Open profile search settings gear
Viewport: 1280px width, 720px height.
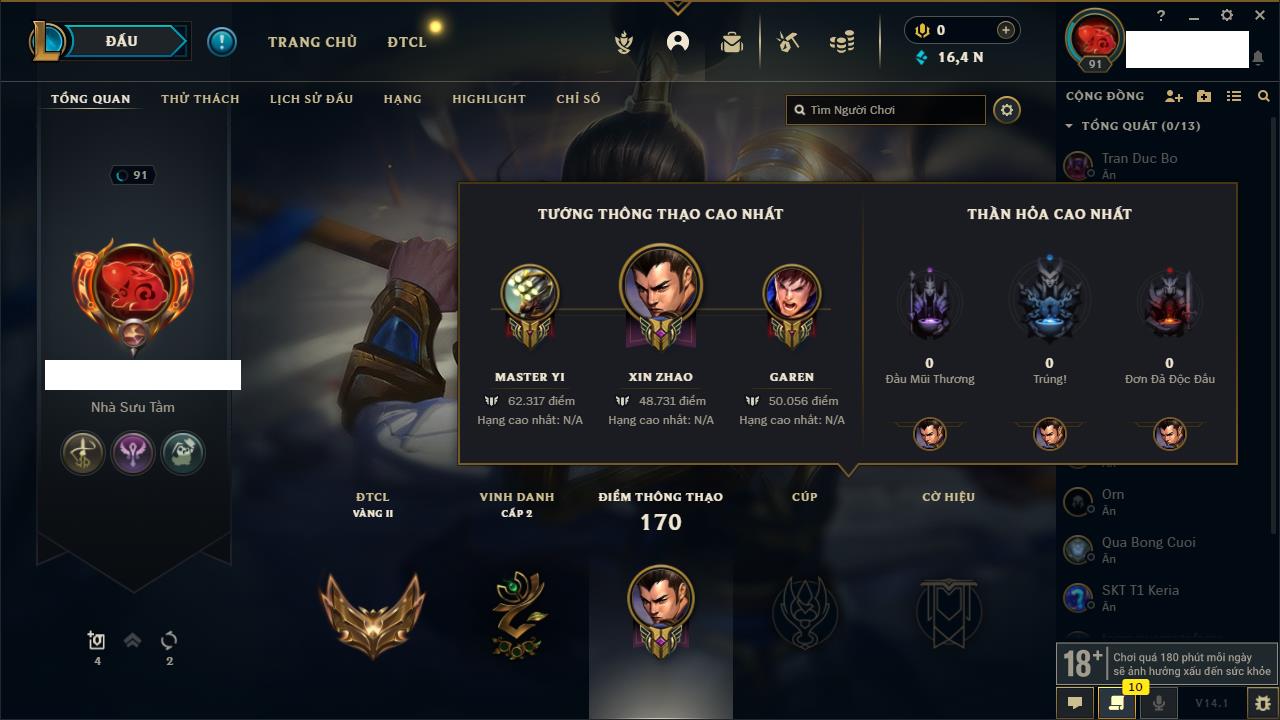point(1007,110)
